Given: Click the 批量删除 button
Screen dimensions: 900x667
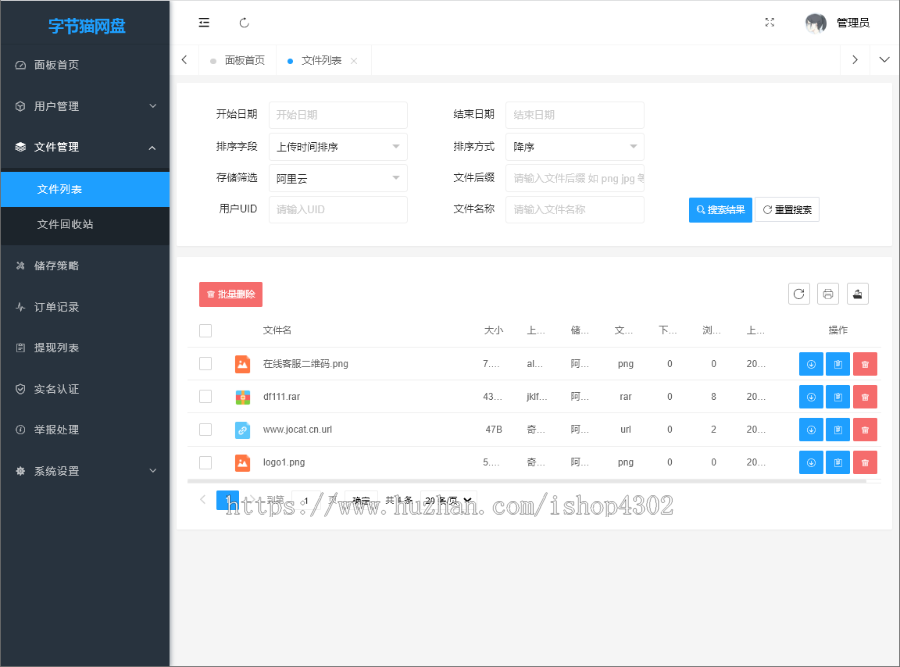Looking at the screenshot, I should (x=231, y=294).
